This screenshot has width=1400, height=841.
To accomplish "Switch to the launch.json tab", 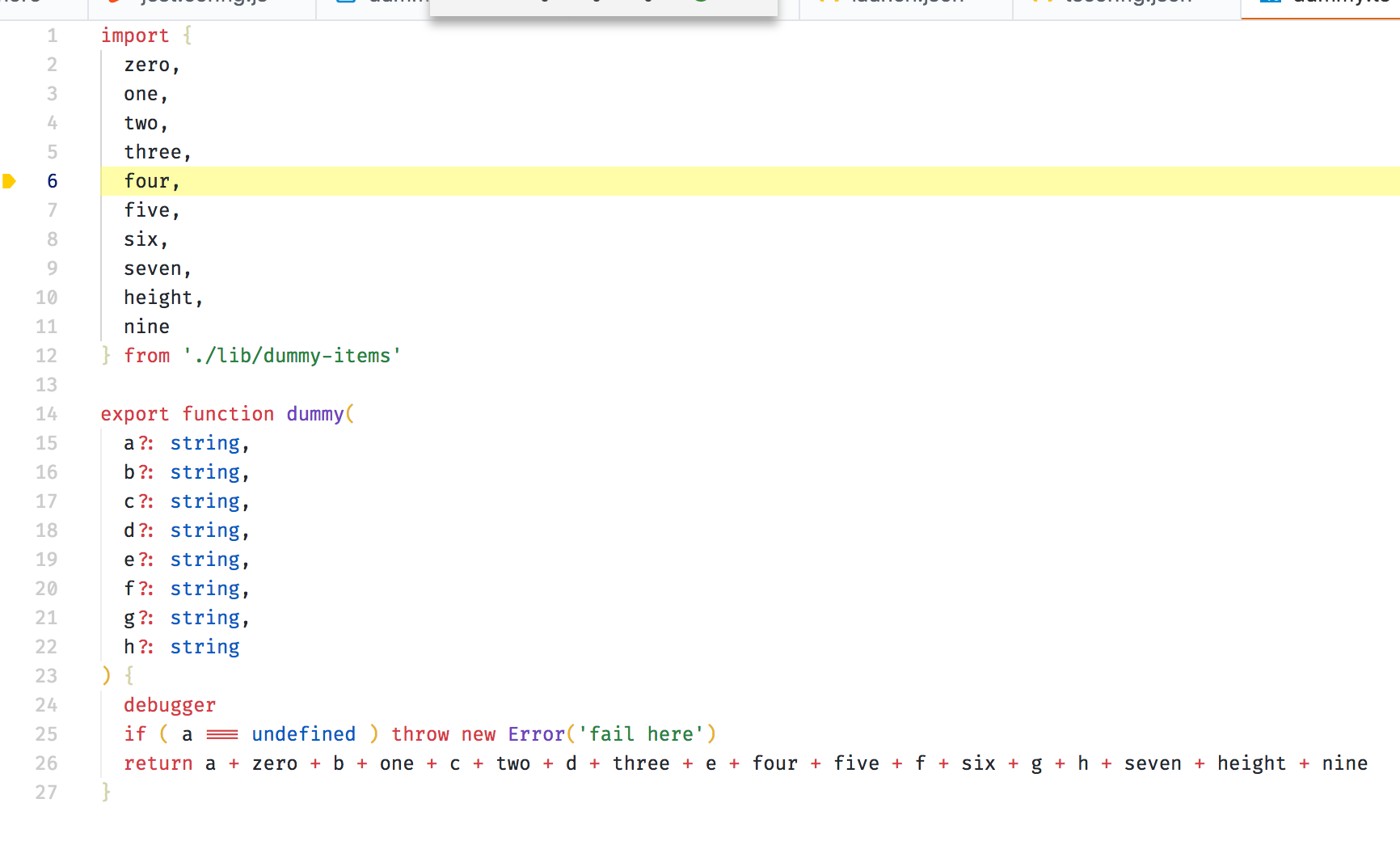I will pos(905,3).
